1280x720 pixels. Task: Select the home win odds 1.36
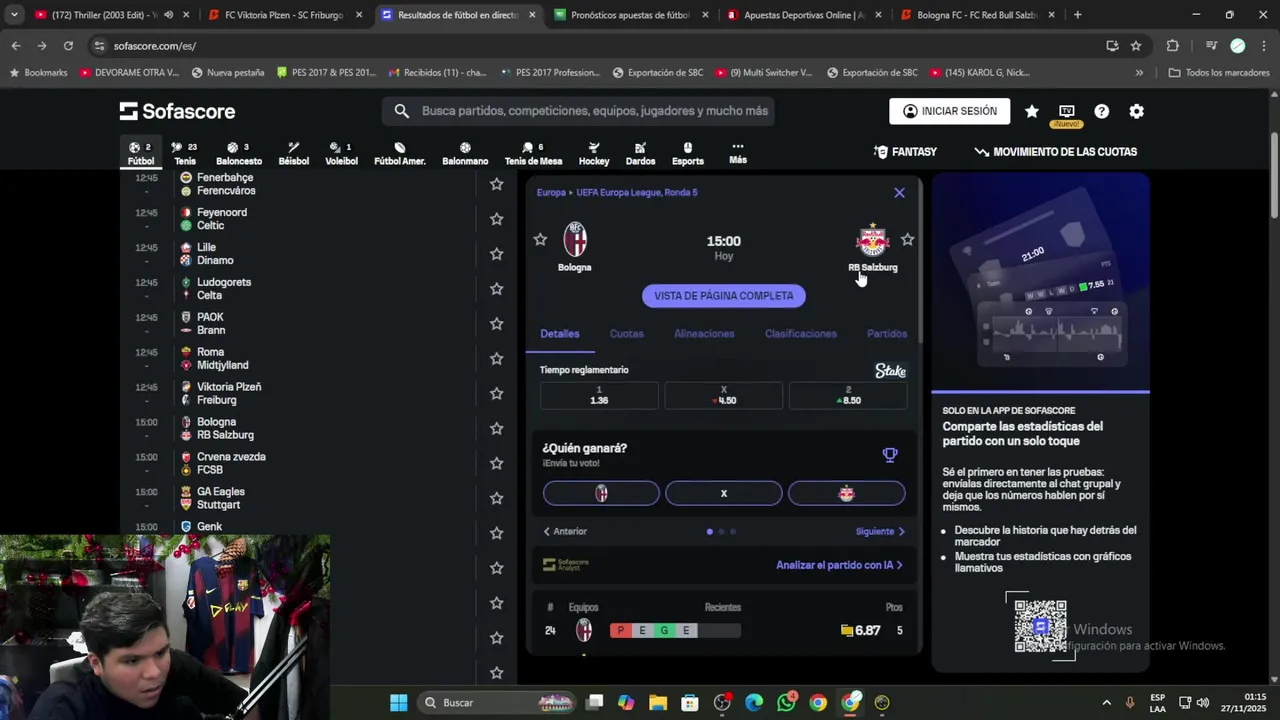(599, 395)
